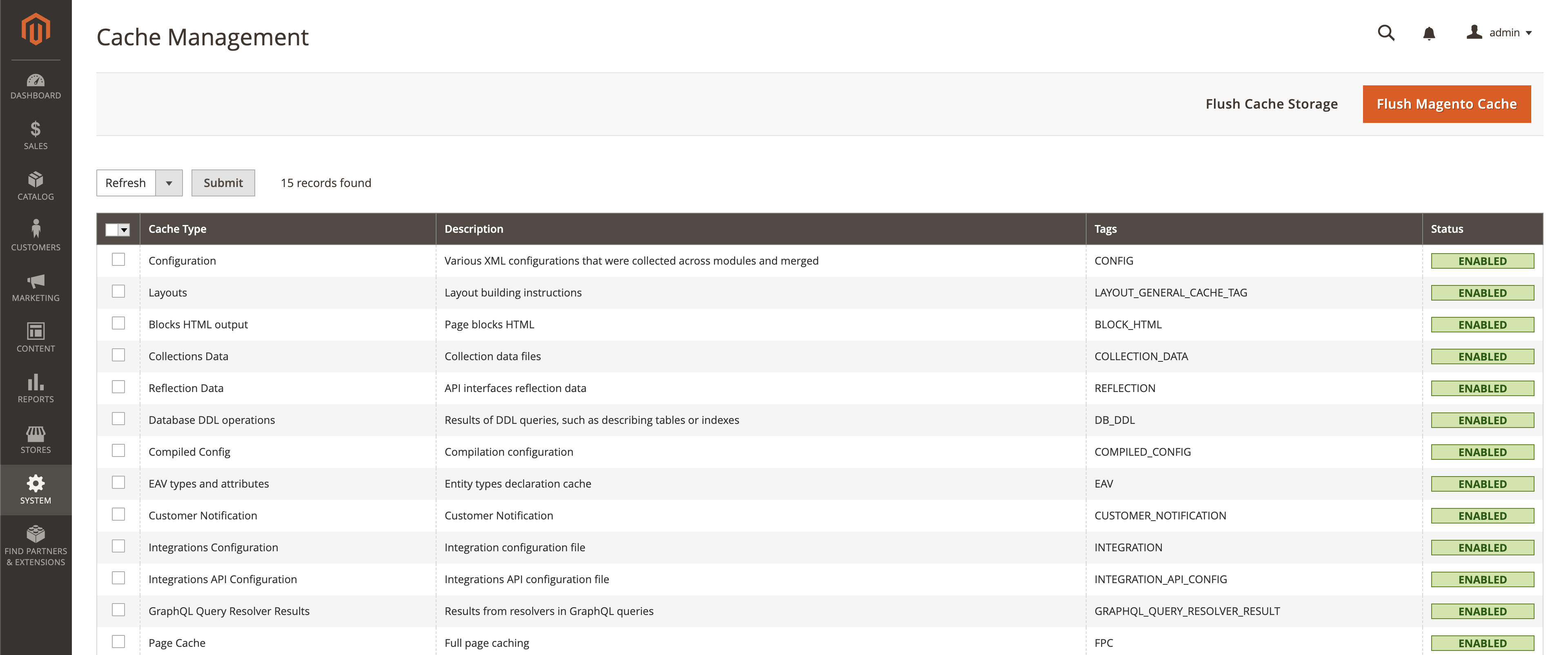Check the Configuration cache type checkbox
This screenshot has height=655, width=1568.
pos(119,259)
